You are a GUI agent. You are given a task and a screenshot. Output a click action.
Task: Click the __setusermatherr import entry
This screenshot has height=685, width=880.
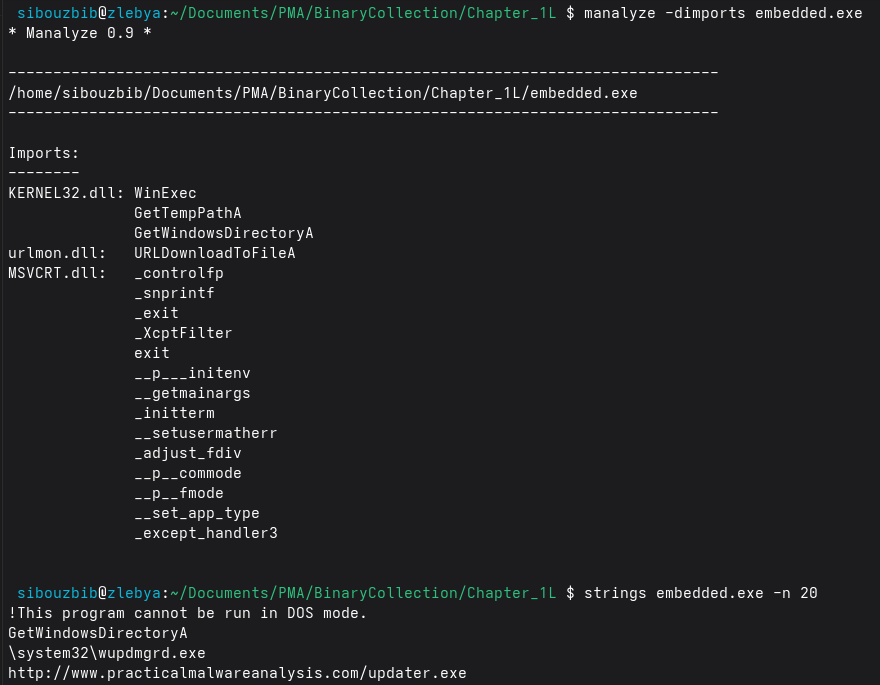click(205, 433)
